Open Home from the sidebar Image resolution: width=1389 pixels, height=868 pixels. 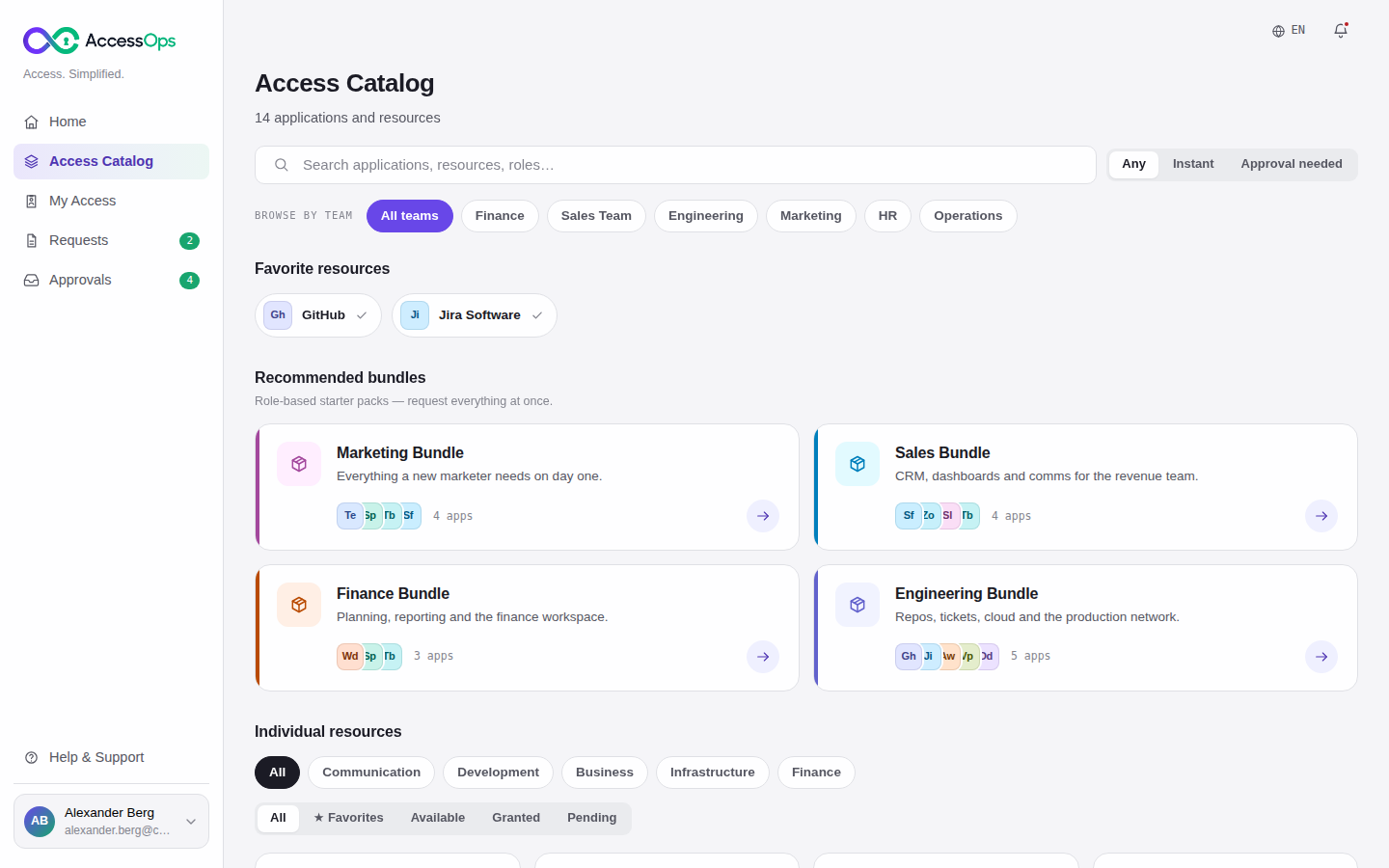click(x=111, y=122)
